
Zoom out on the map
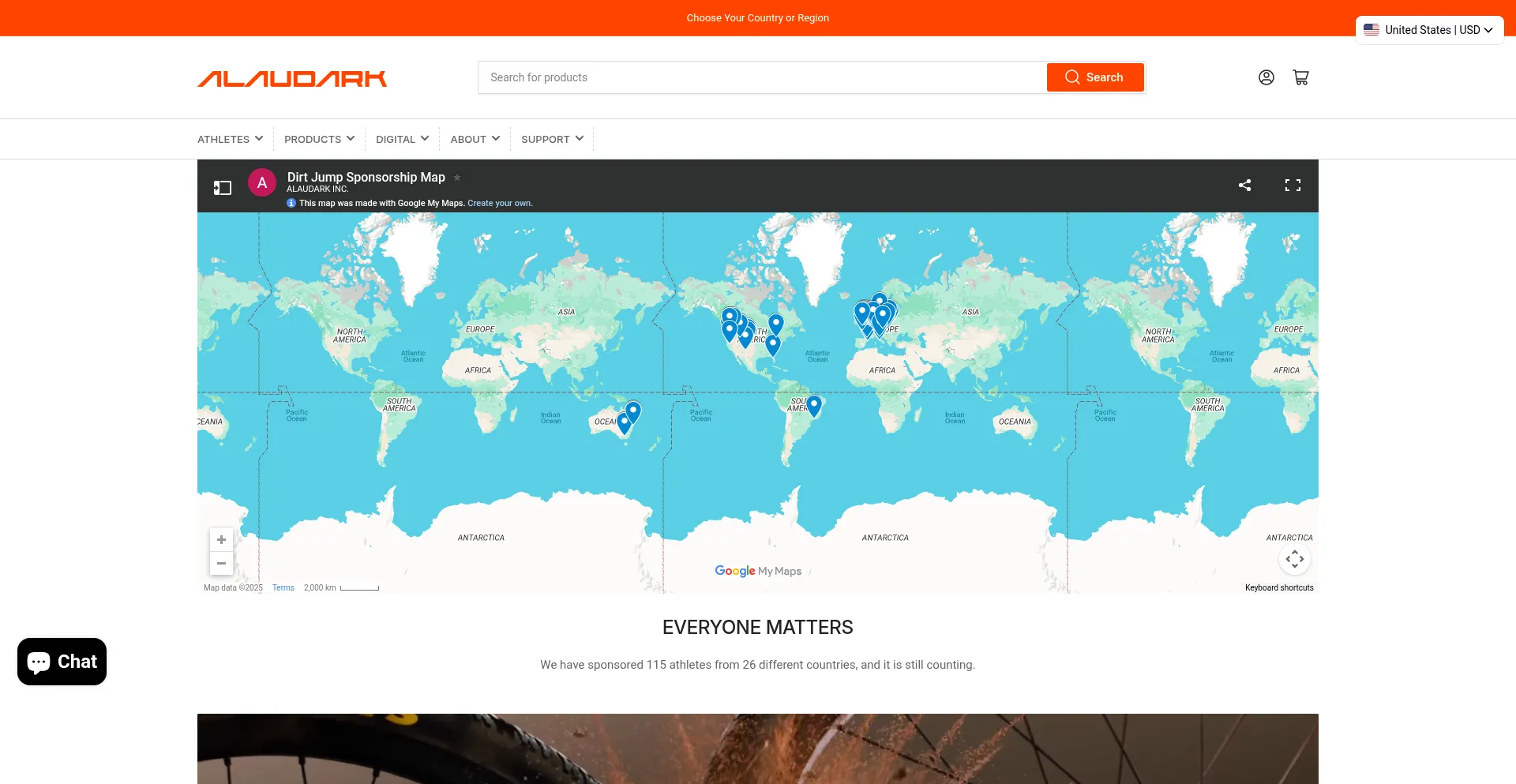[x=222, y=564]
